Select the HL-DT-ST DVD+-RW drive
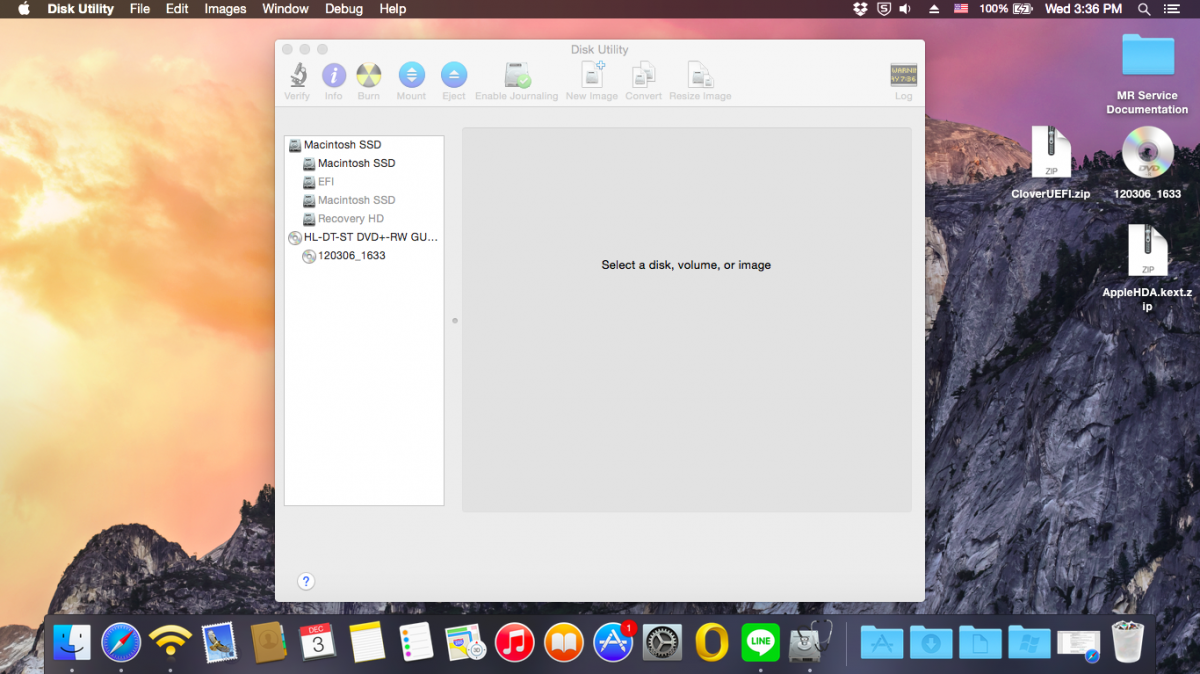 click(370, 238)
